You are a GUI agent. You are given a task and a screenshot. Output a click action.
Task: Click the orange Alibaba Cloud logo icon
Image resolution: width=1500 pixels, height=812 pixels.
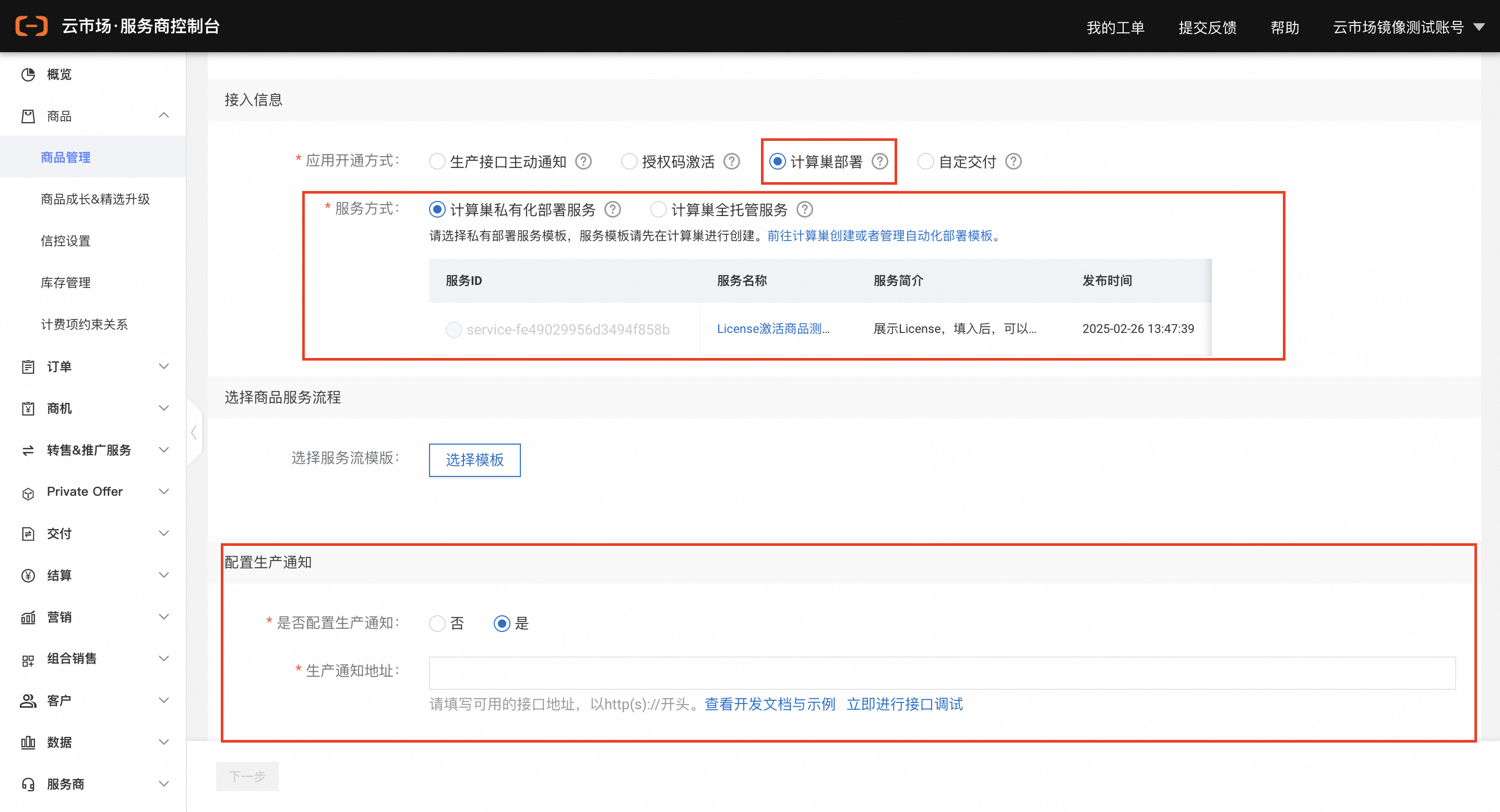(x=31, y=26)
